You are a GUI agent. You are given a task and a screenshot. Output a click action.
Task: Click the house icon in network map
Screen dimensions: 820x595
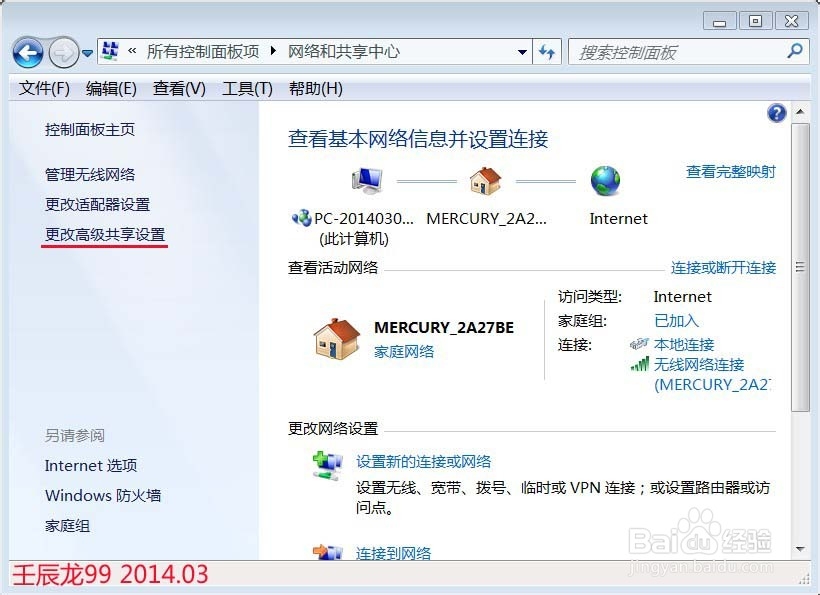[x=485, y=181]
